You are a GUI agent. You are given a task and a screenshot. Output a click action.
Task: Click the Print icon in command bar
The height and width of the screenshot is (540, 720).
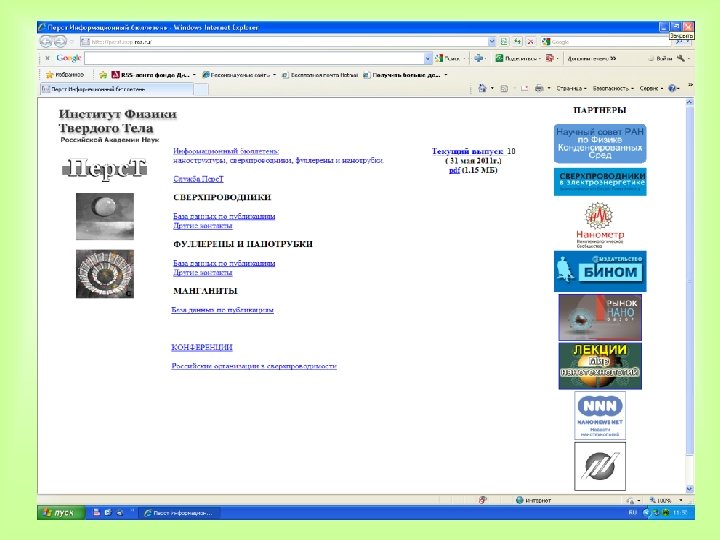coord(539,88)
